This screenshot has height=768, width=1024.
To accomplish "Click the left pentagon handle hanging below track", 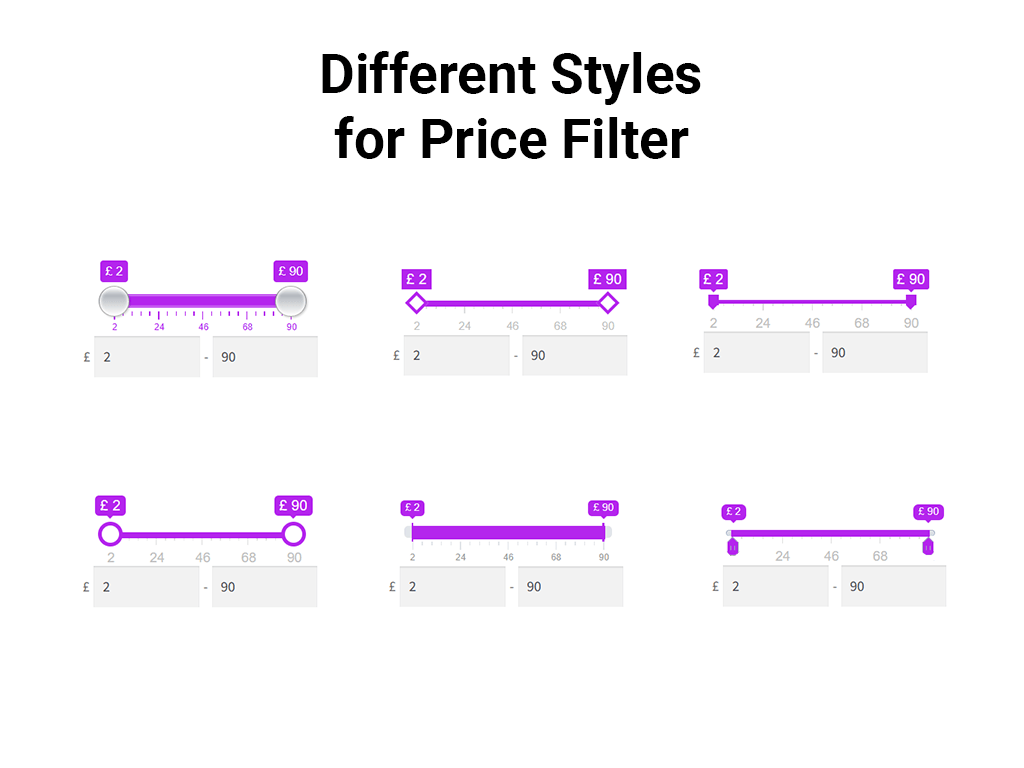I will pyautogui.click(x=733, y=546).
